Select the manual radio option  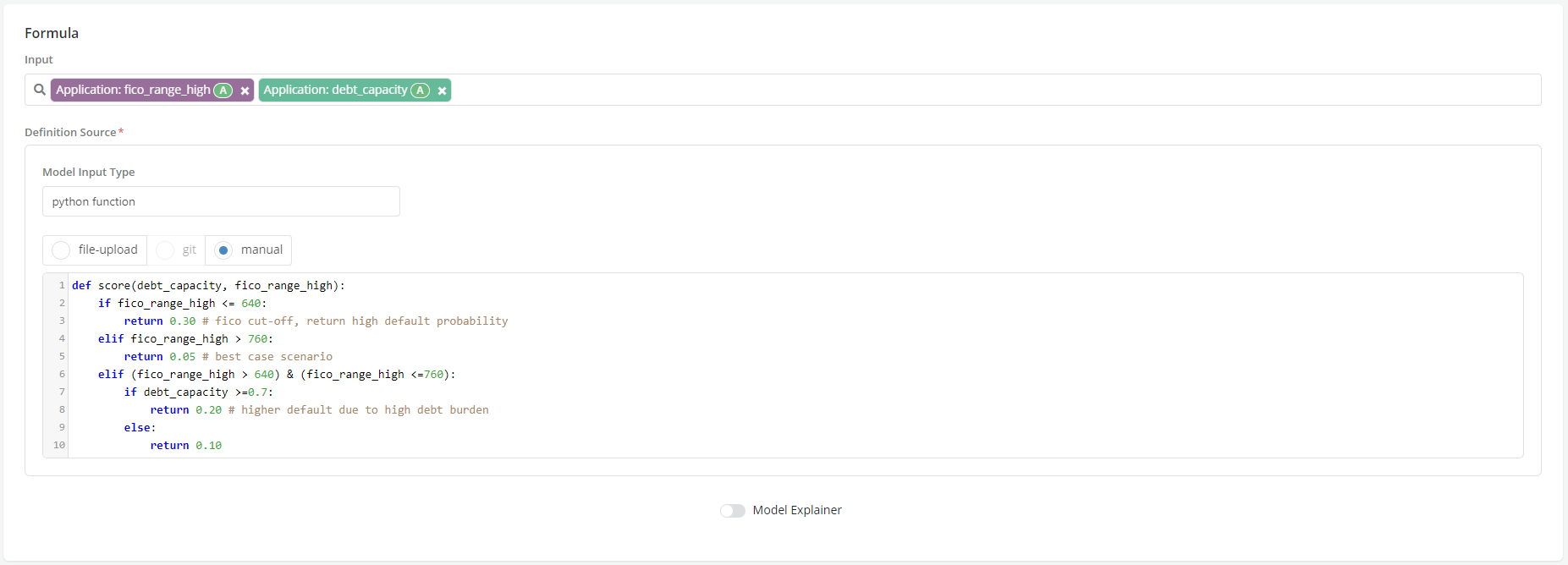tap(223, 250)
